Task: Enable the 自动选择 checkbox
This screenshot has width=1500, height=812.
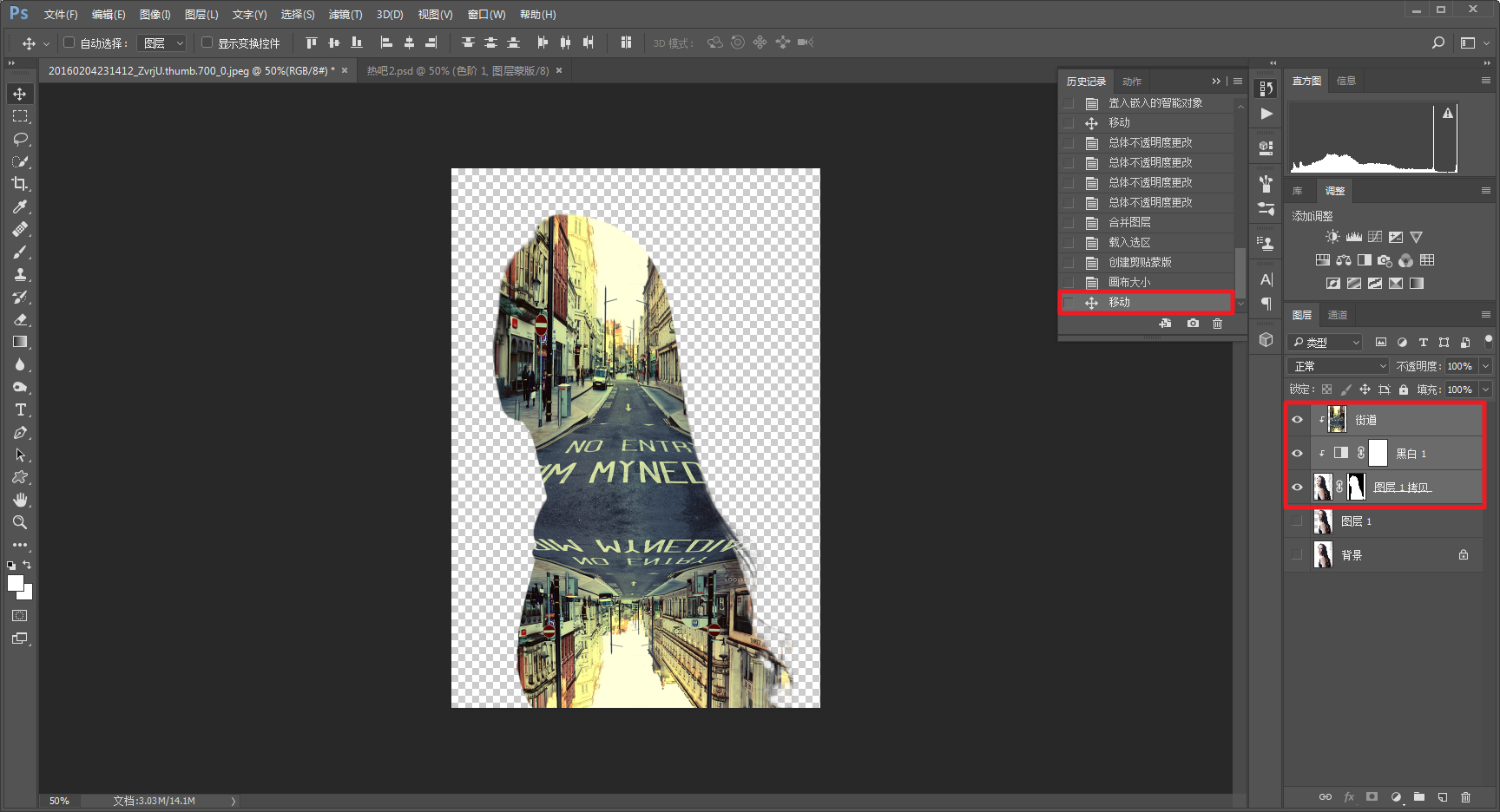Action: [x=69, y=43]
